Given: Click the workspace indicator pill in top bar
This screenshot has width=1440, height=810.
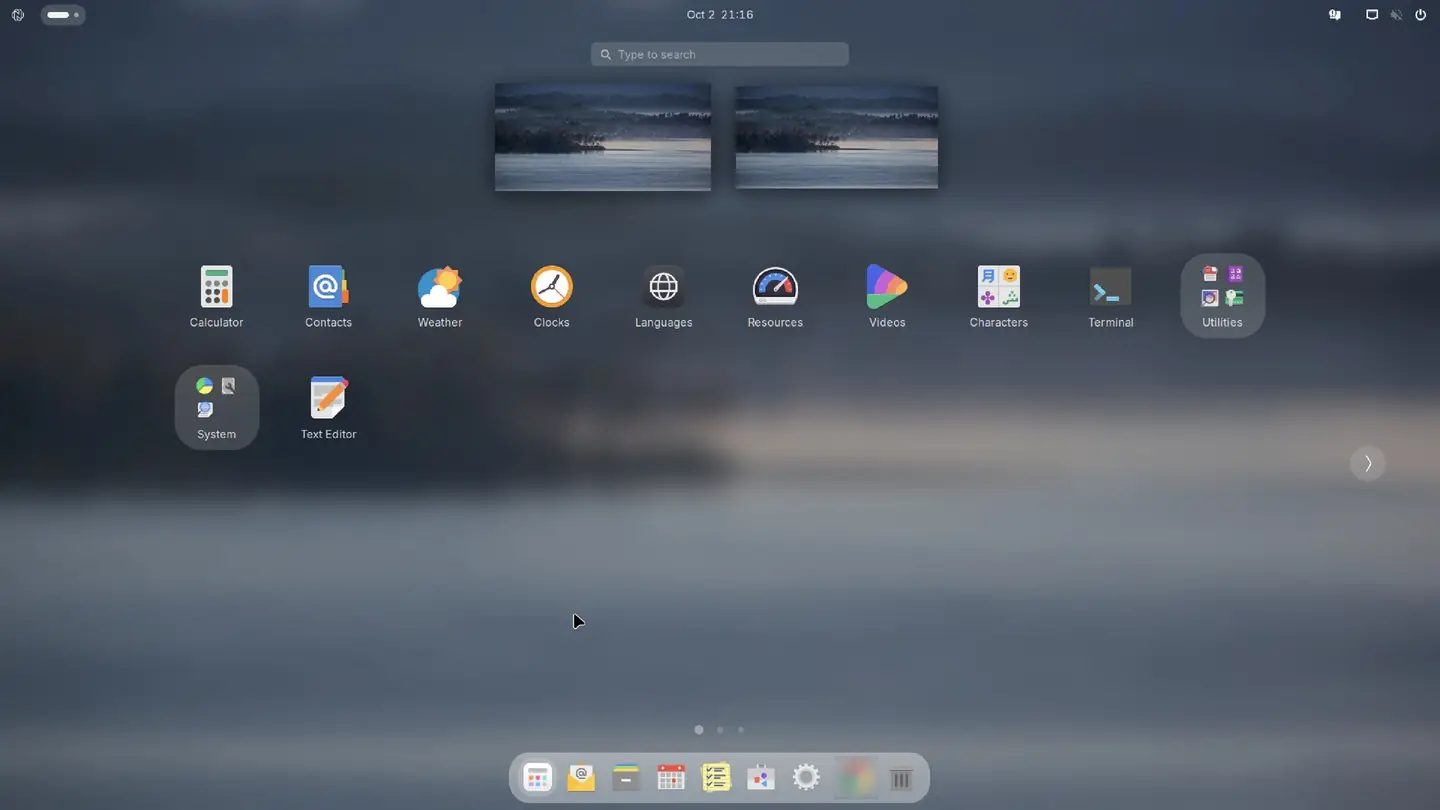Looking at the screenshot, I should pyautogui.click(x=63, y=15).
